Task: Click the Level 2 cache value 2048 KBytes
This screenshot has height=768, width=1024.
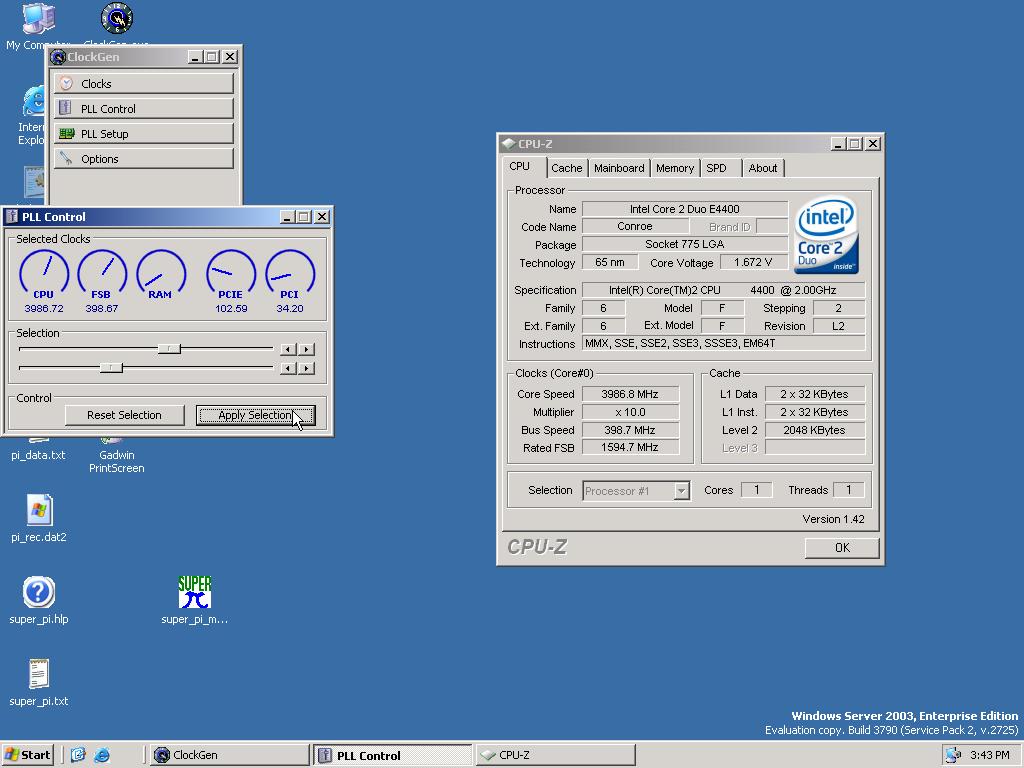Action: tap(814, 430)
